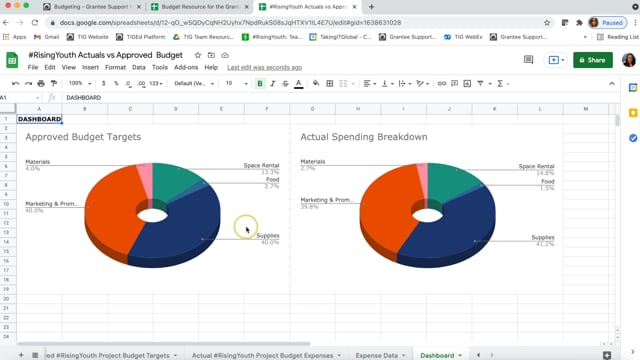Image resolution: width=640 pixels, height=360 pixels.
Task: Open the Tools menu
Action: (x=160, y=67)
